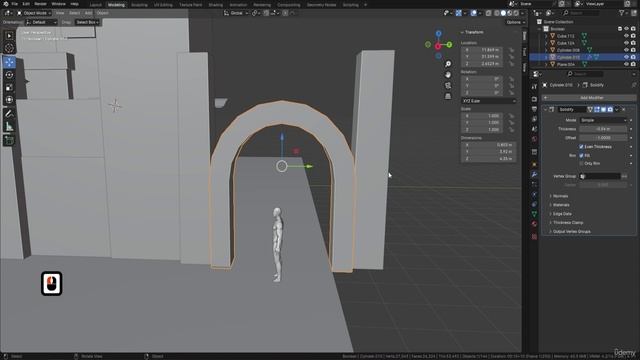Click the Blender logo menu icon
Screen dimensions: 640x360
(6, 4)
